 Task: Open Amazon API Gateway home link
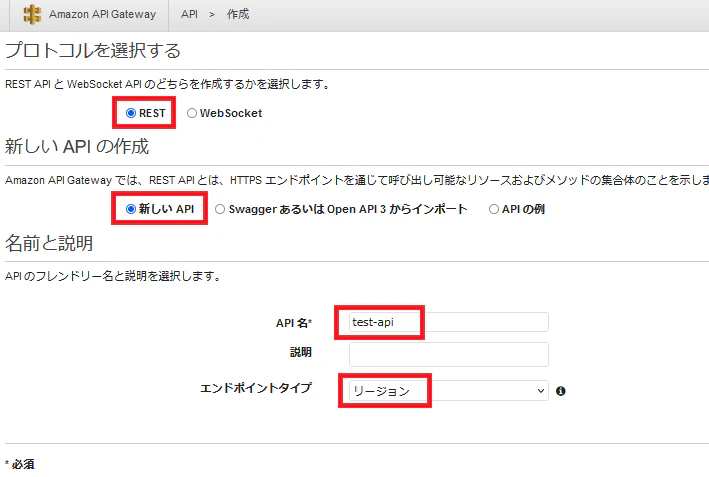(x=103, y=14)
